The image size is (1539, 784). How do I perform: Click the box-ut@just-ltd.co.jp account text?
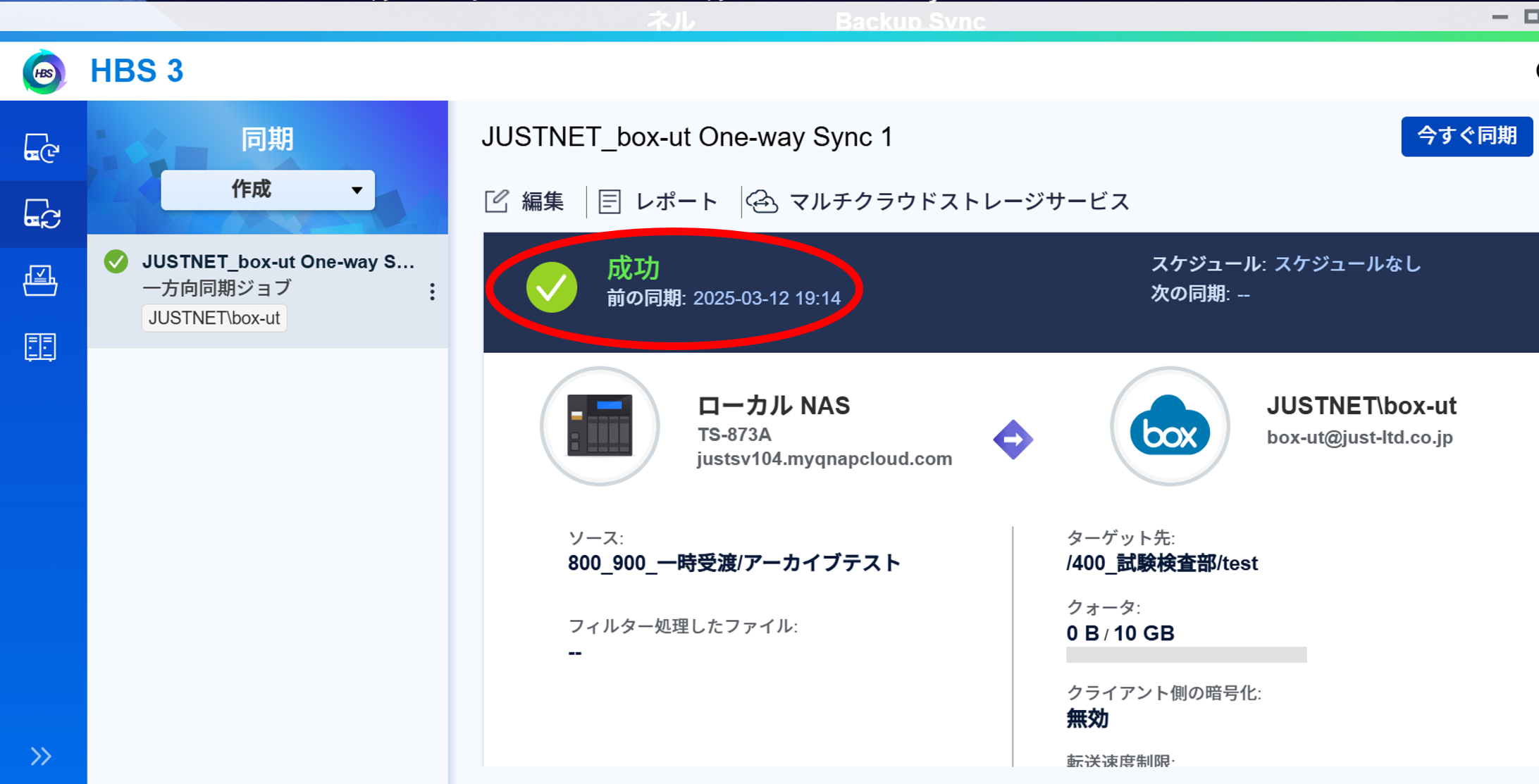1360,437
